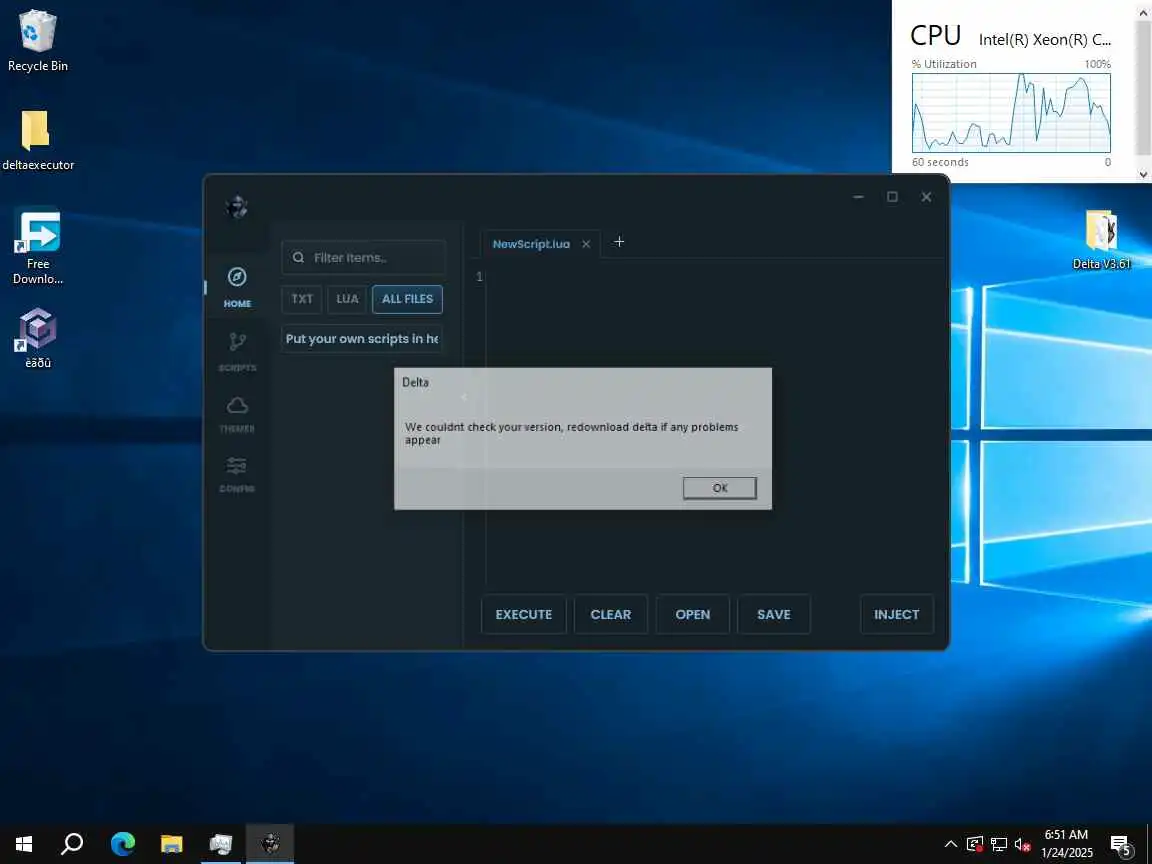Click the EXECUTE button

pos(524,614)
